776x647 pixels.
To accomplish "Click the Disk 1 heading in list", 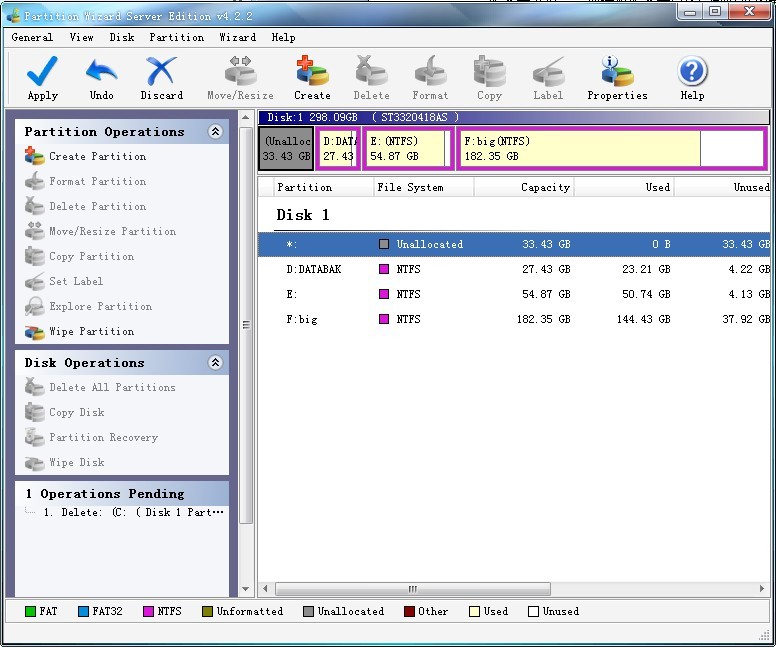I will pyautogui.click(x=302, y=215).
